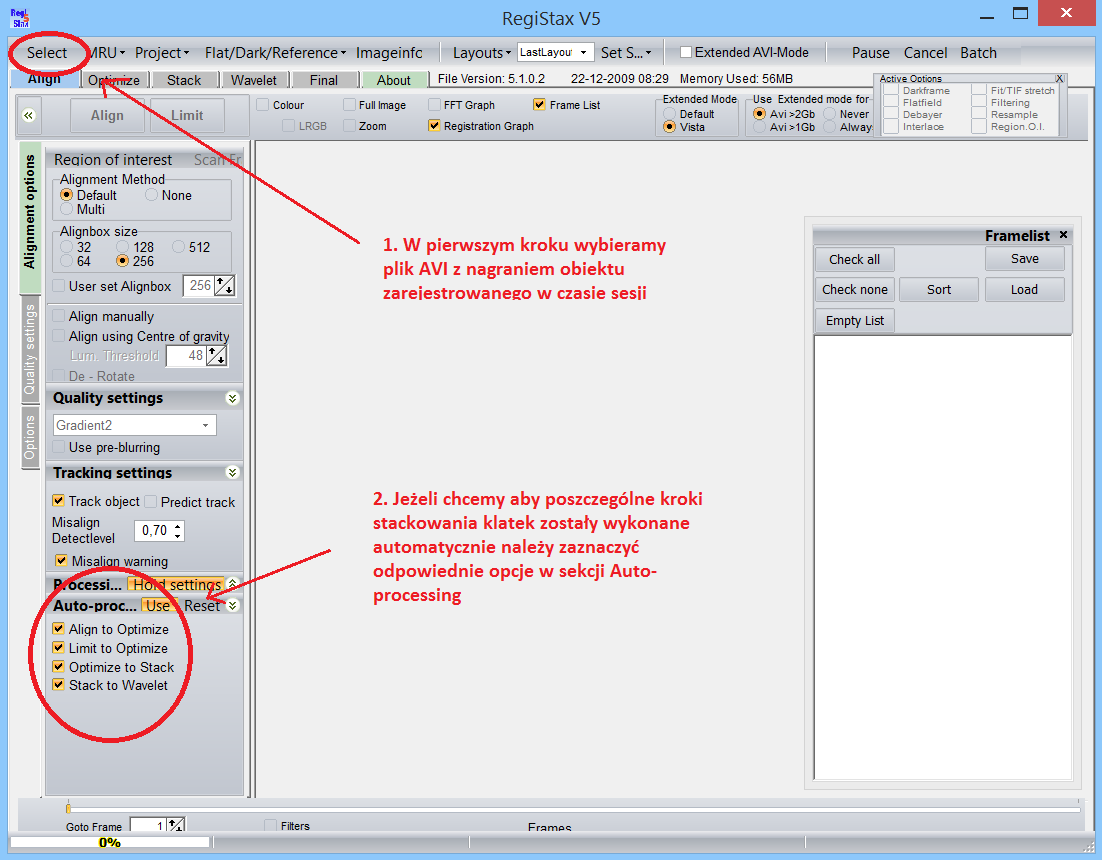
Task: Open the Layouts dropdown menu
Action: 481,53
